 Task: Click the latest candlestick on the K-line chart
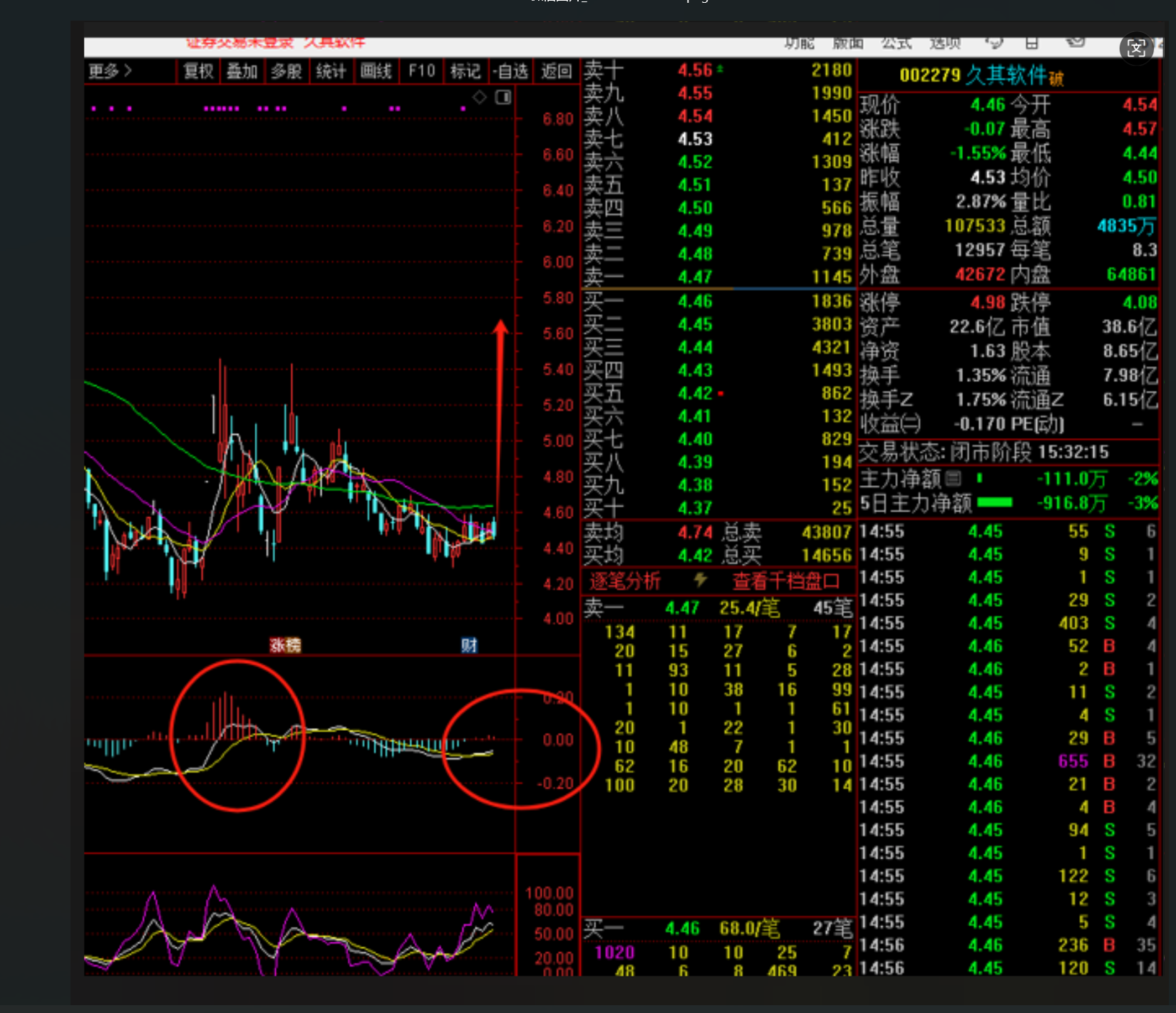point(493,529)
